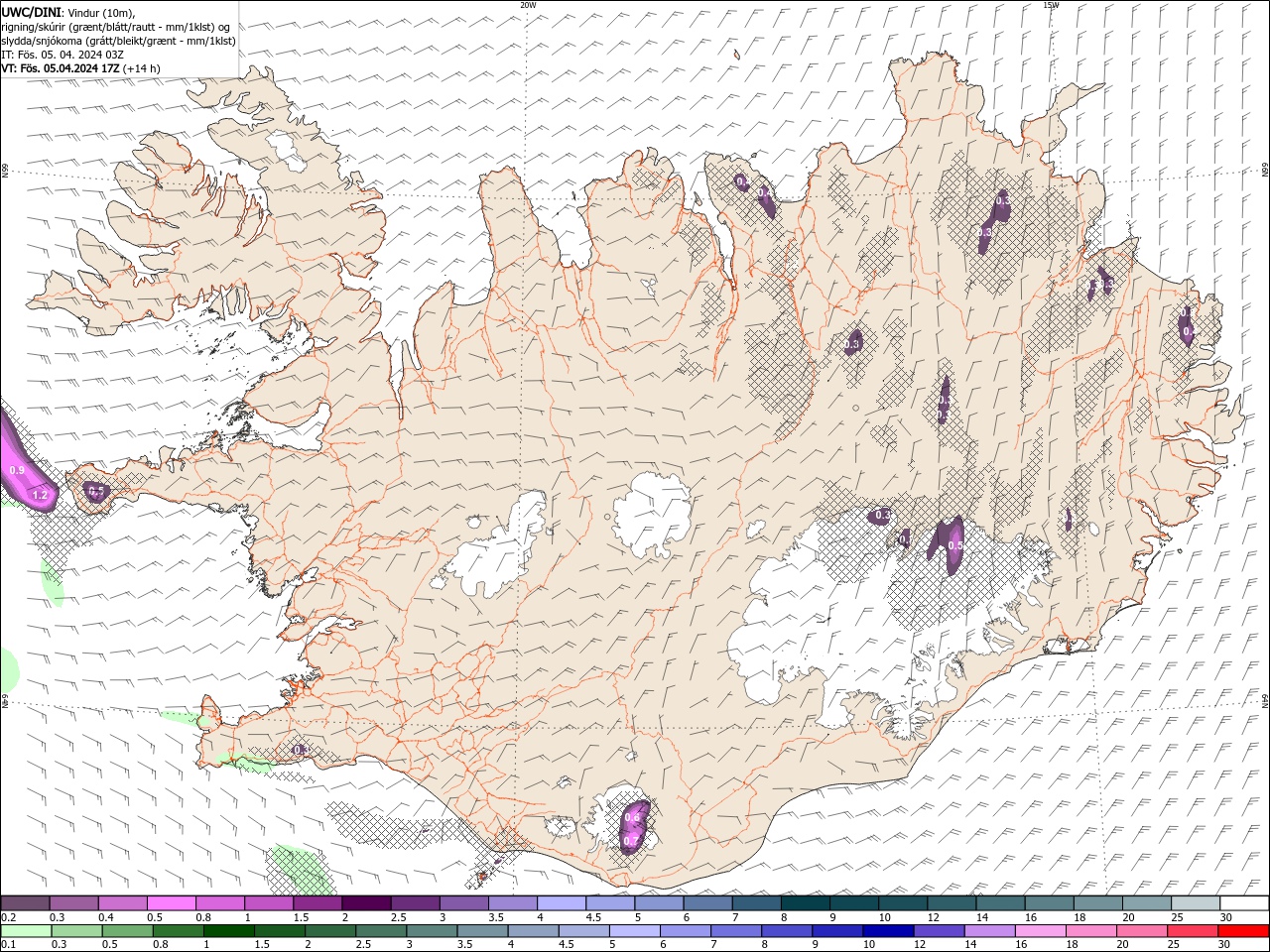Viewport: 1270px width, 952px height.
Task: Pick the dark purple snow swatch labelled 2
Action: tap(366, 903)
